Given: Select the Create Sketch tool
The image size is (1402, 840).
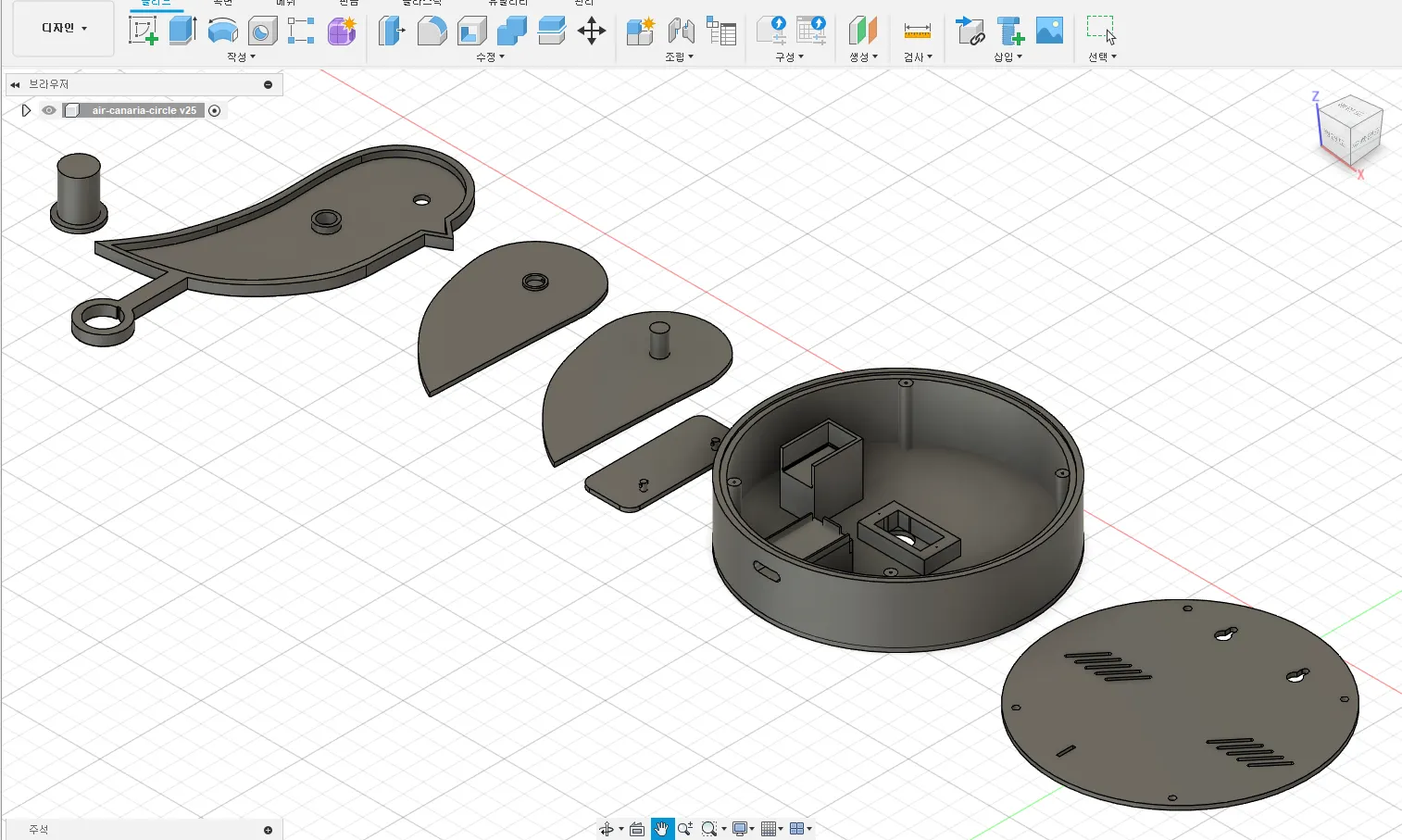Looking at the screenshot, I should [x=144, y=31].
